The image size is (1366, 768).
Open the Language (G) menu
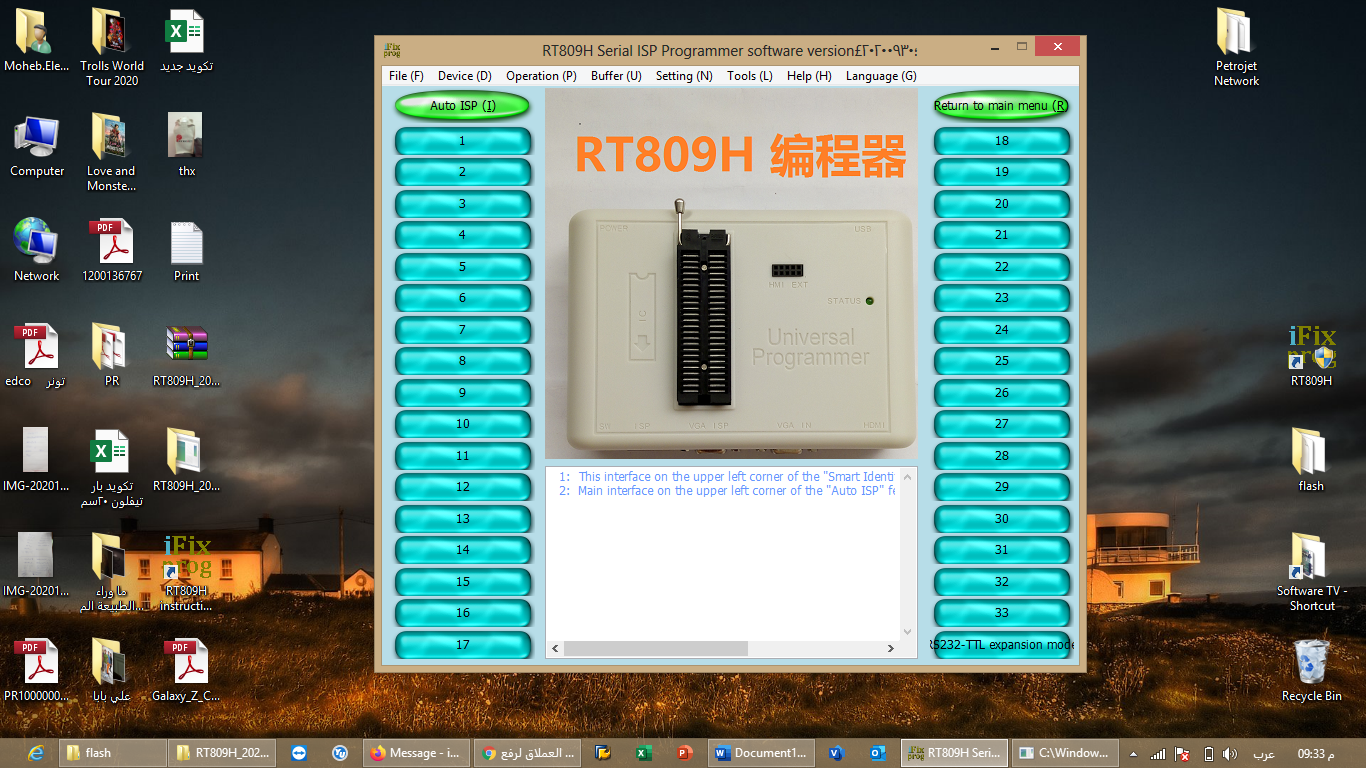[881, 76]
